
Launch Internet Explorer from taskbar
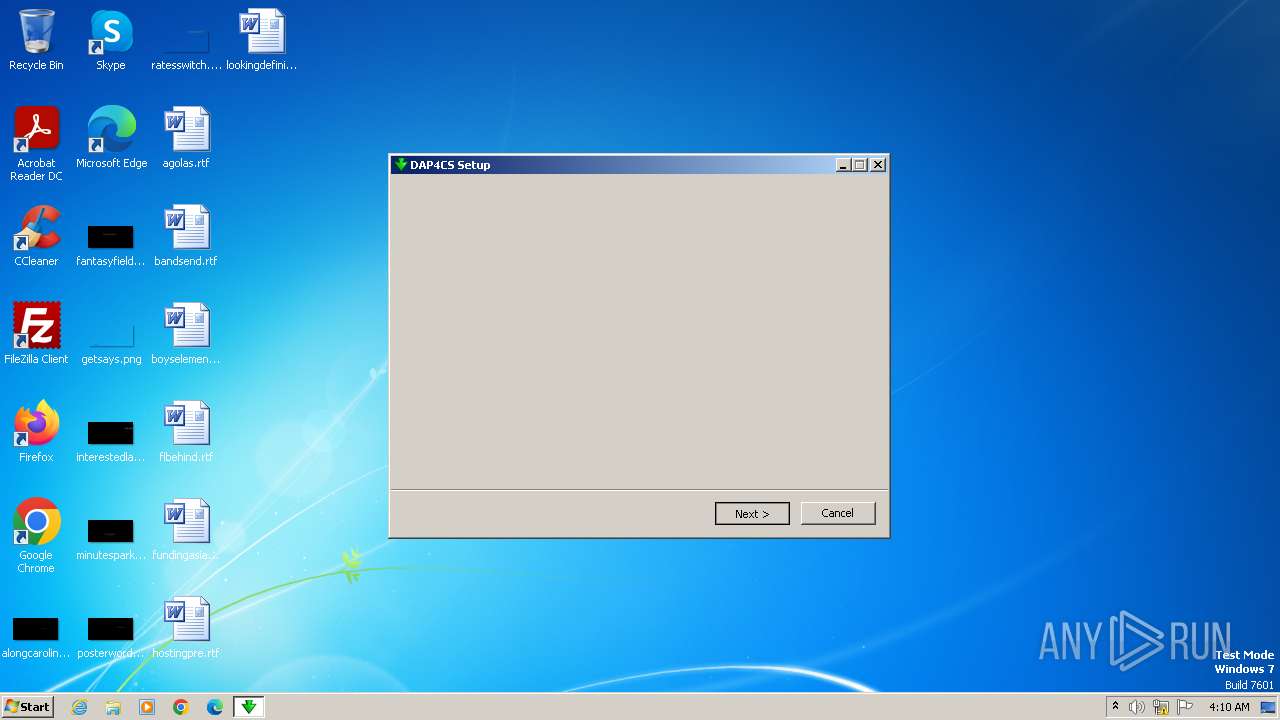click(x=79, y=707)
